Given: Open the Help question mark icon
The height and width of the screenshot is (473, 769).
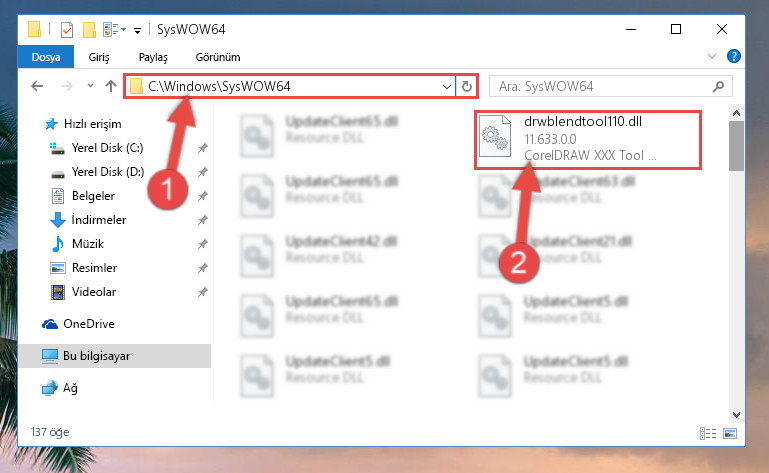Looking at the screenshot, I should (734, 56).
